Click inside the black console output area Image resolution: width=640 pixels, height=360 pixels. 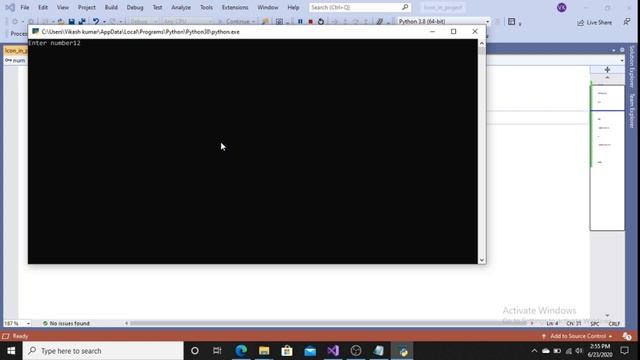(253, 151)
